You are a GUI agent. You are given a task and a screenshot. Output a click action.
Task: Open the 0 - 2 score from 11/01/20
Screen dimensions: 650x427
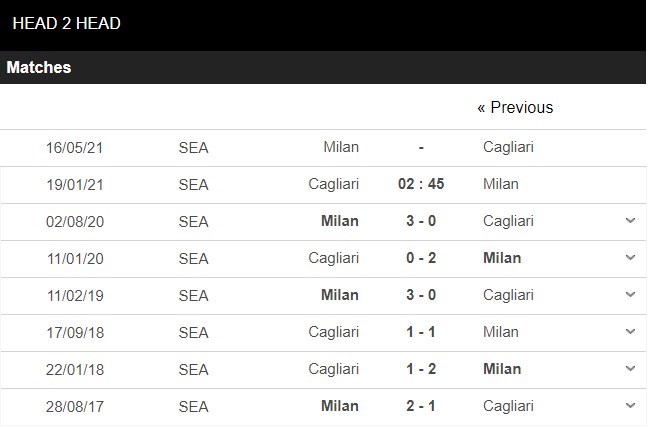421,258
